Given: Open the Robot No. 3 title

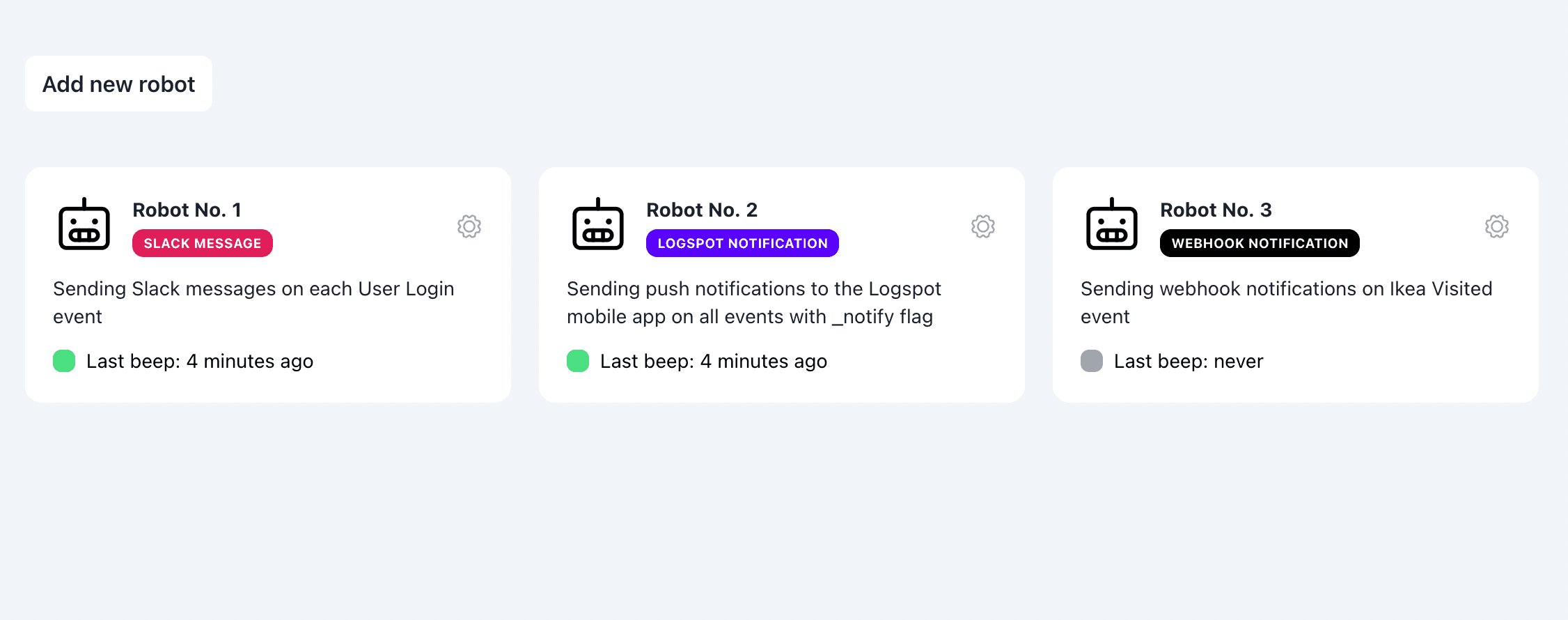Looking at the screenshot, I should pyautogui.click(x=1216, y=210).
